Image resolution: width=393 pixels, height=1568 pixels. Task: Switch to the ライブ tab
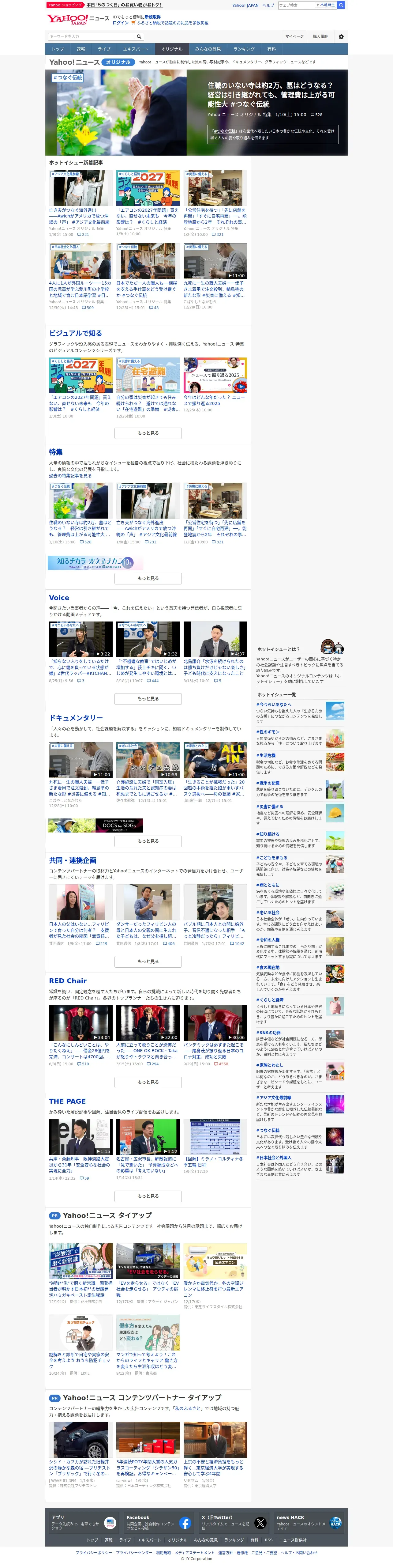(x=105, y=49)
